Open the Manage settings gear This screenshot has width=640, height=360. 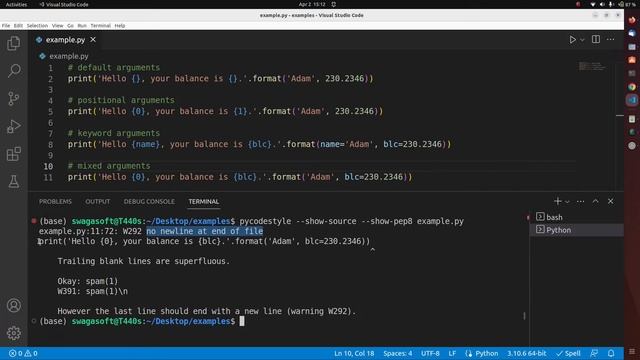13,333
